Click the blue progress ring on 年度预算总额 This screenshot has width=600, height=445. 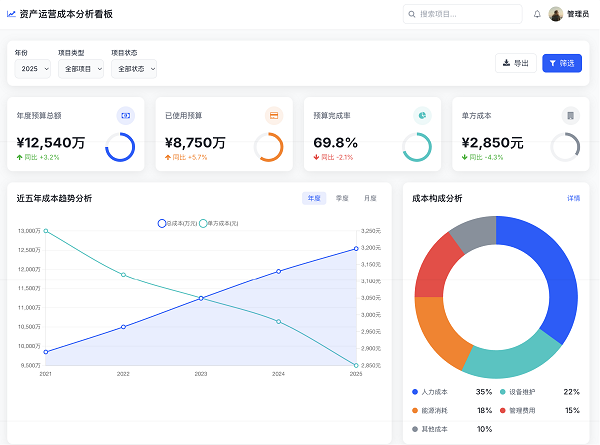click(120, 147)
